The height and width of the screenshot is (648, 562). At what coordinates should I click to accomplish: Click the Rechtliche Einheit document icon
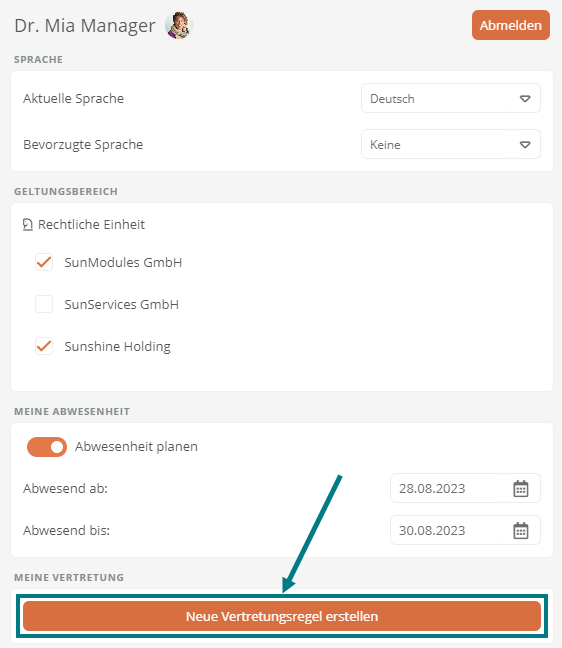pyautogui.click(x=27, y=224)
